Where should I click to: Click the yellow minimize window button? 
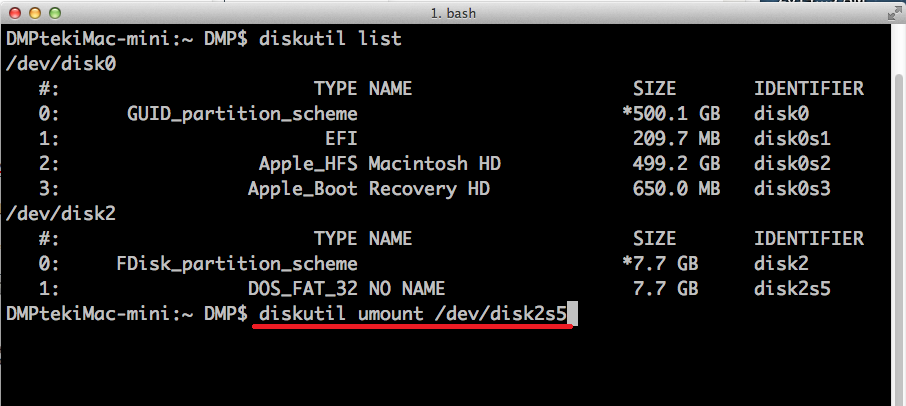(35, 12)
